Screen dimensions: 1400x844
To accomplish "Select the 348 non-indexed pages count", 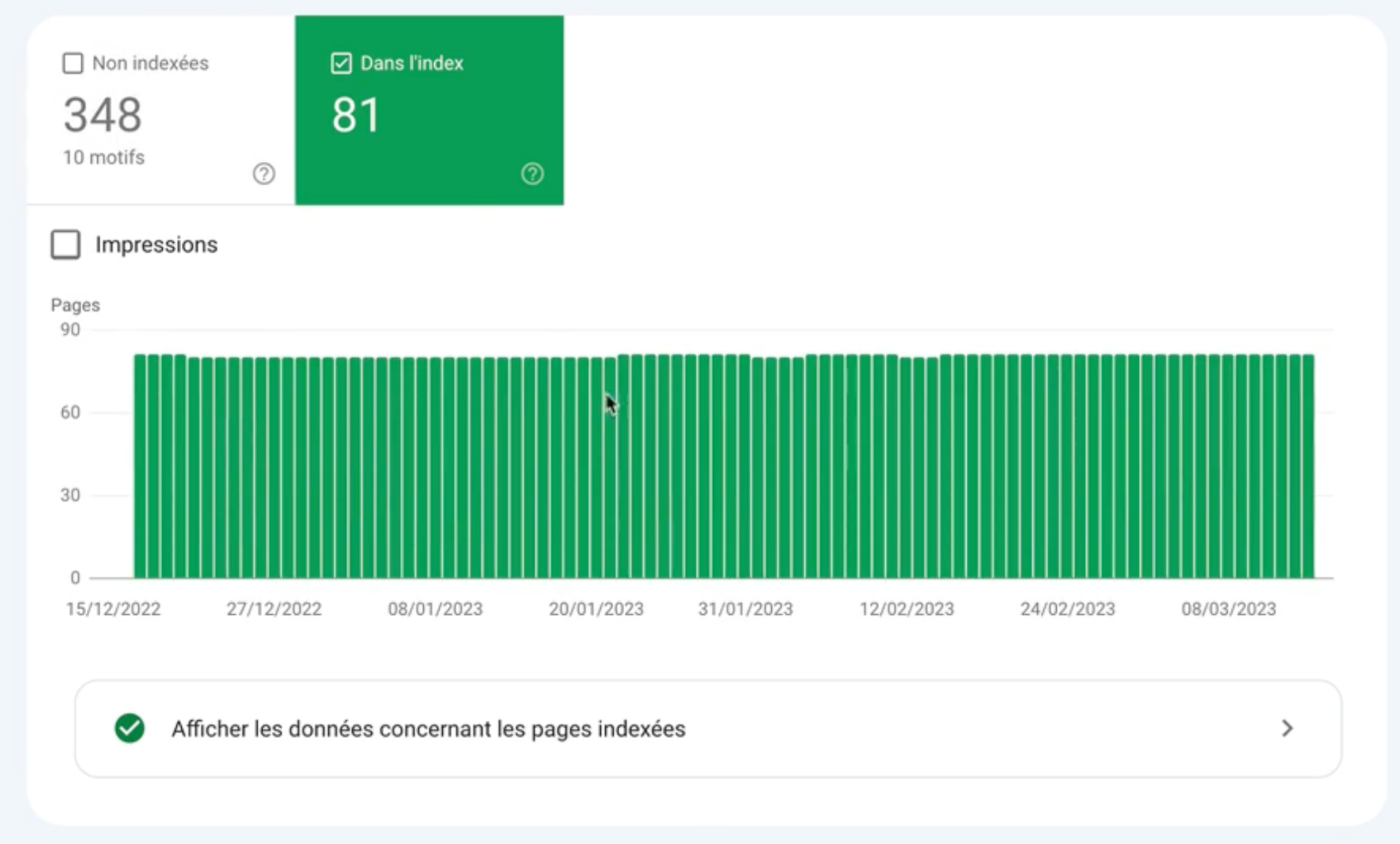I will pos(103,114).
